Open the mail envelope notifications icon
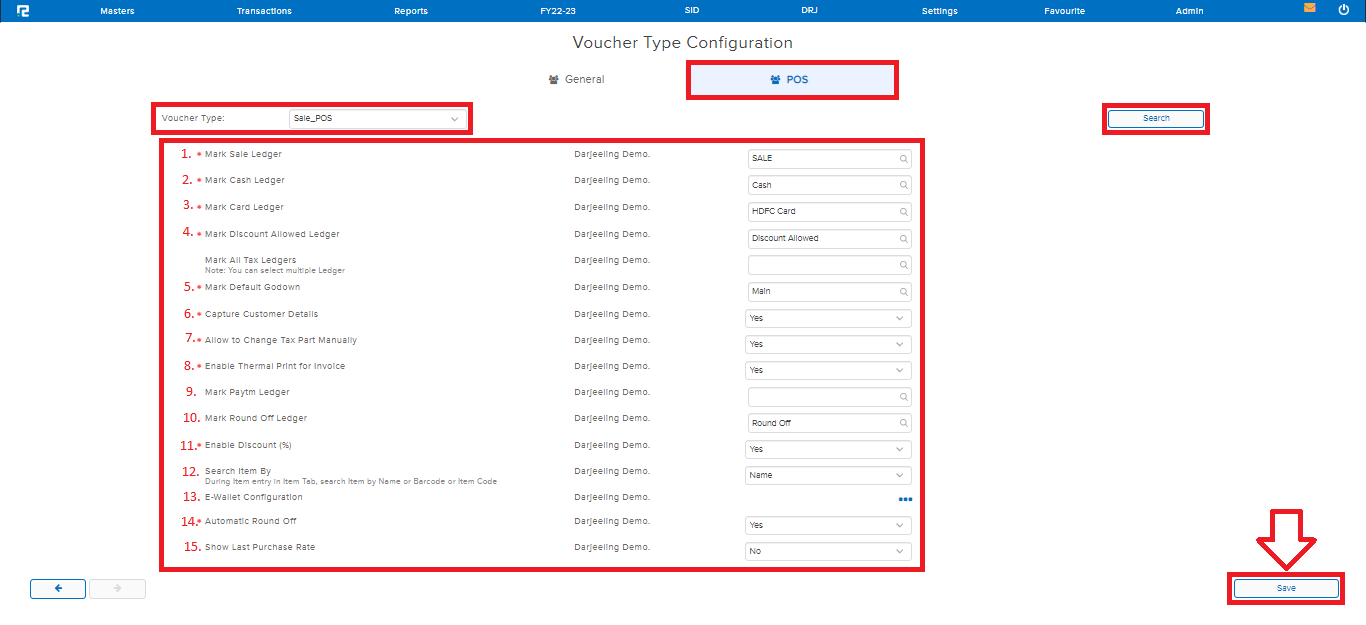Viewport: 1366px width, 625px height. pos(1309,8)
